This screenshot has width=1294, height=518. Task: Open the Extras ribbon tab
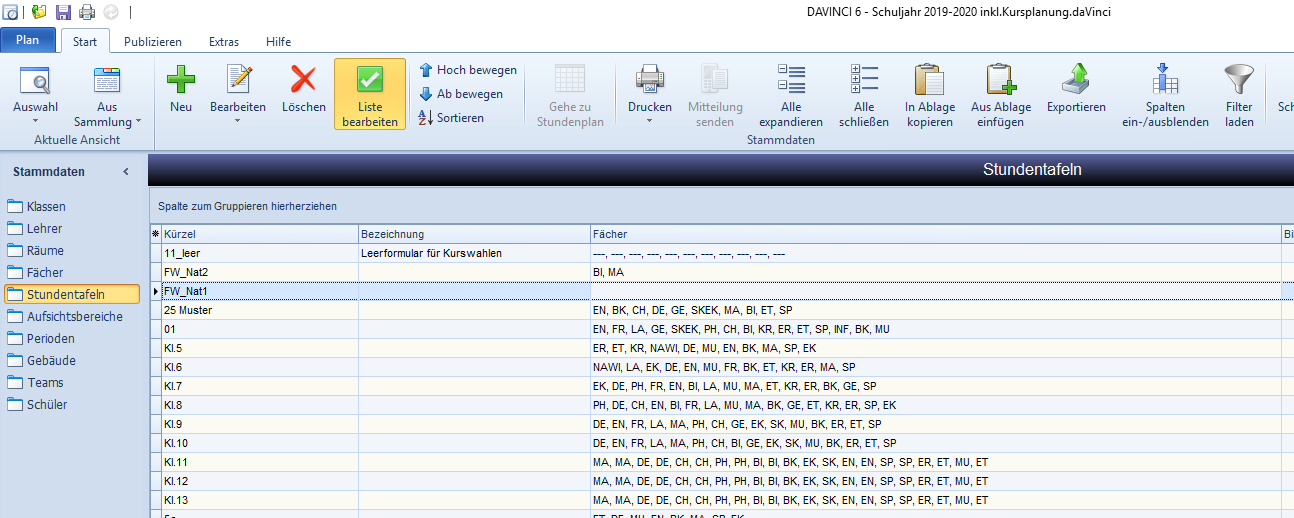point(224,42)
